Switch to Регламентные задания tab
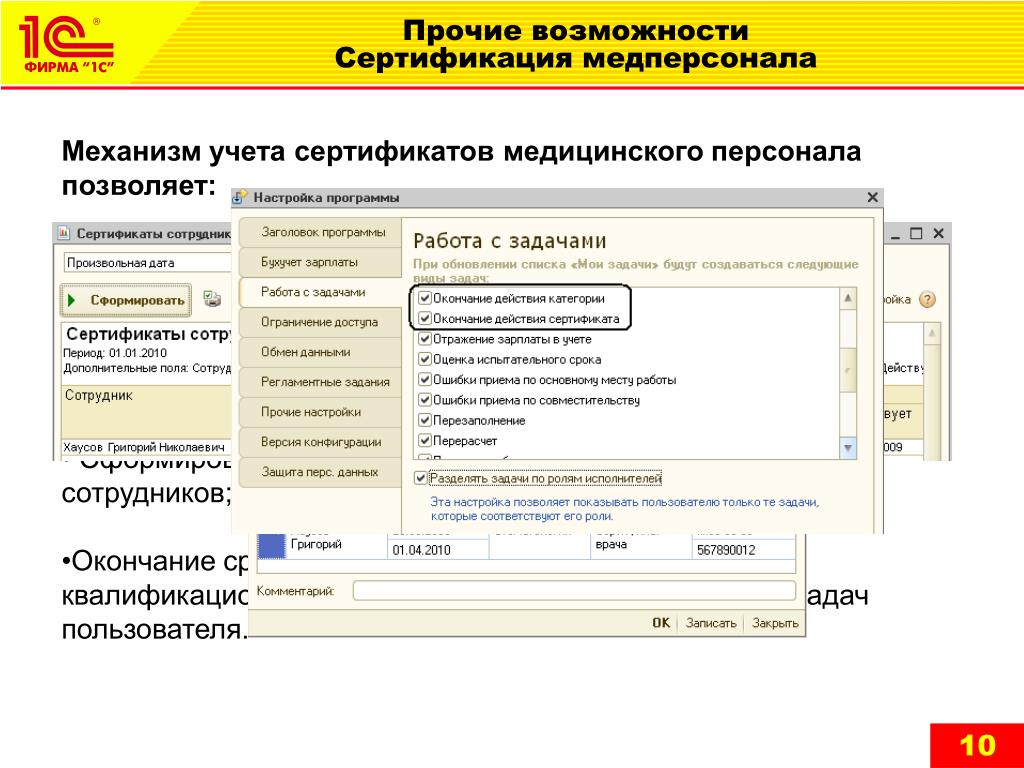The image size is (1024, 768). 321,382
